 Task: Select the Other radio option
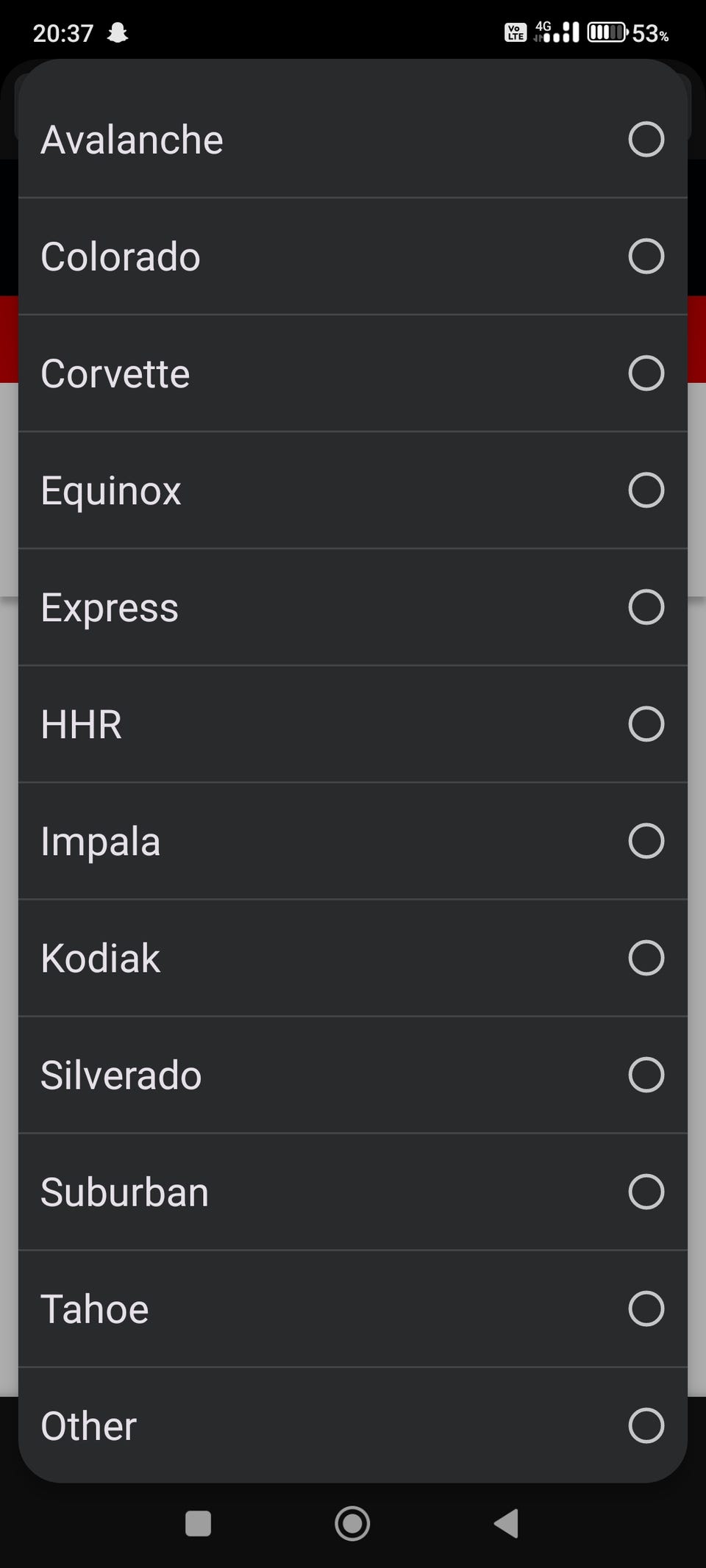coord(646,1426)
